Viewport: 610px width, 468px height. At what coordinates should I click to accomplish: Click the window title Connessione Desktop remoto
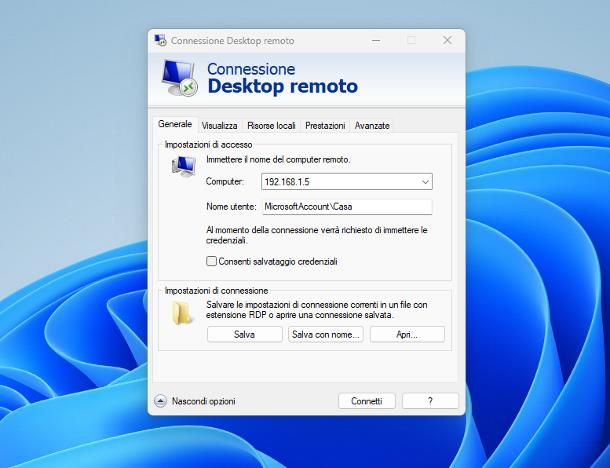tap(233, 41)
